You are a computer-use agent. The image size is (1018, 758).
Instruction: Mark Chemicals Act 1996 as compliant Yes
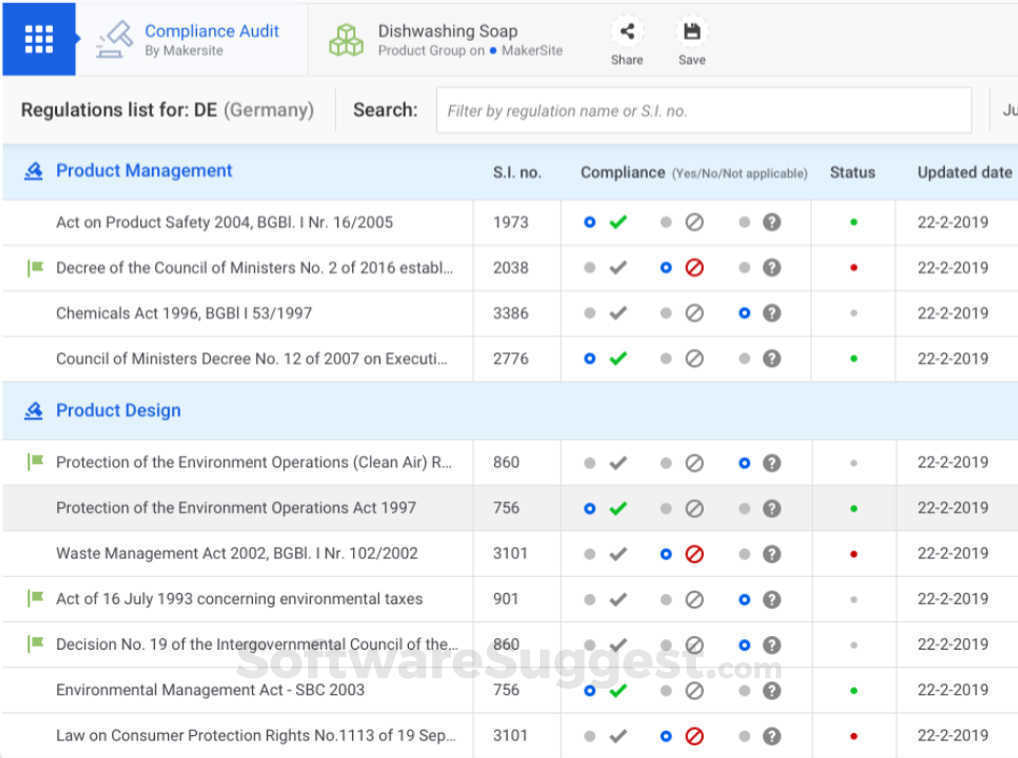590,313
